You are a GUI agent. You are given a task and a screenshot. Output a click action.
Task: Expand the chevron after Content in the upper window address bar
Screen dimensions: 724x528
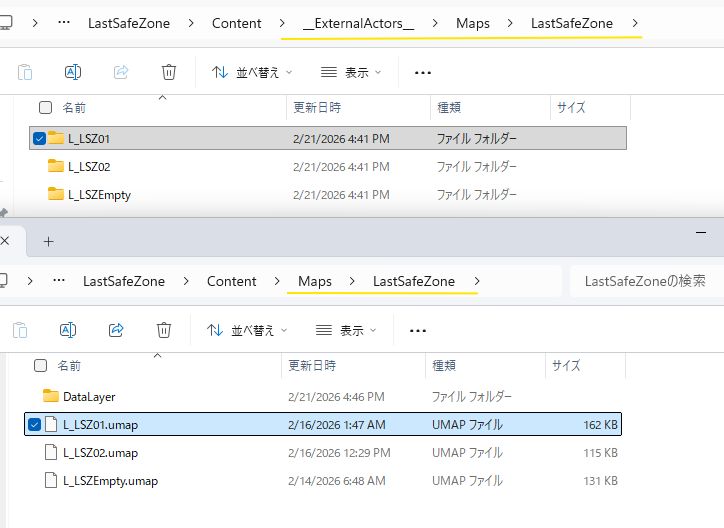point(282,23)
